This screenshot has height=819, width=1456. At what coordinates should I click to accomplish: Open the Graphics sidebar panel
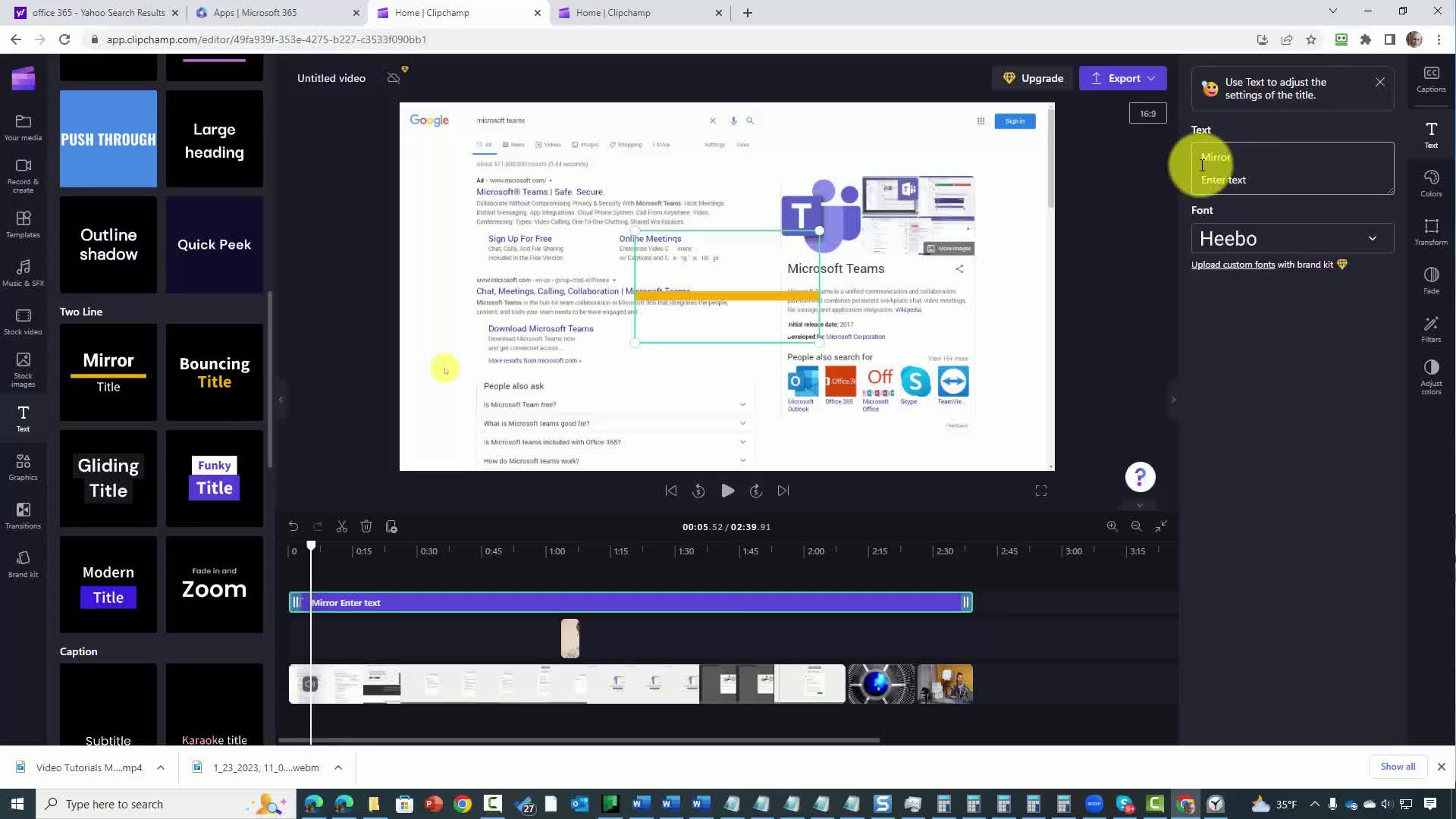(23, 467)
